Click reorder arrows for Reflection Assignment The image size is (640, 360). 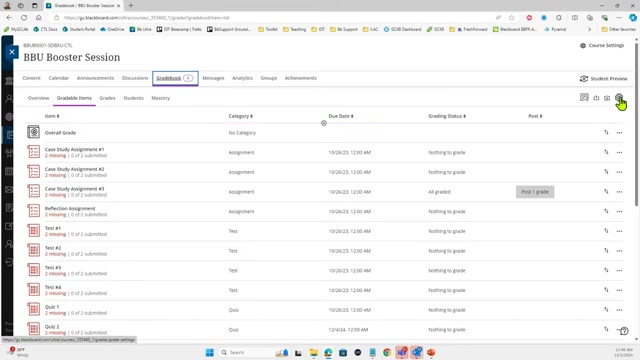click(606, 211)
